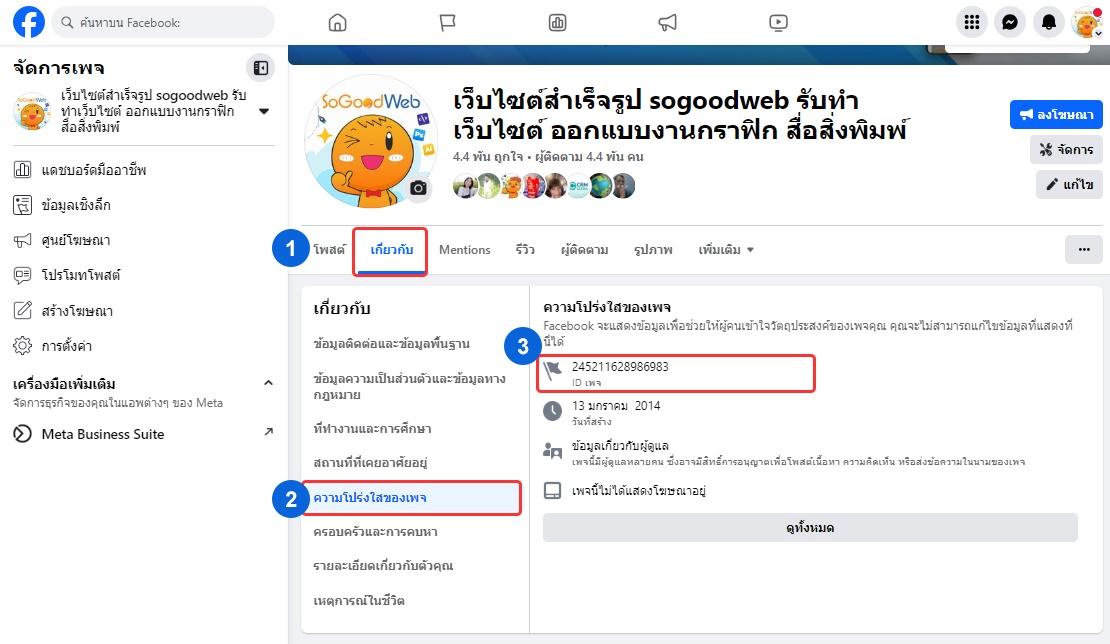Screen dimensions: 1110x644
Task: Click the search Facebook field
Action: pyautogui.click(x=164, y=23)
